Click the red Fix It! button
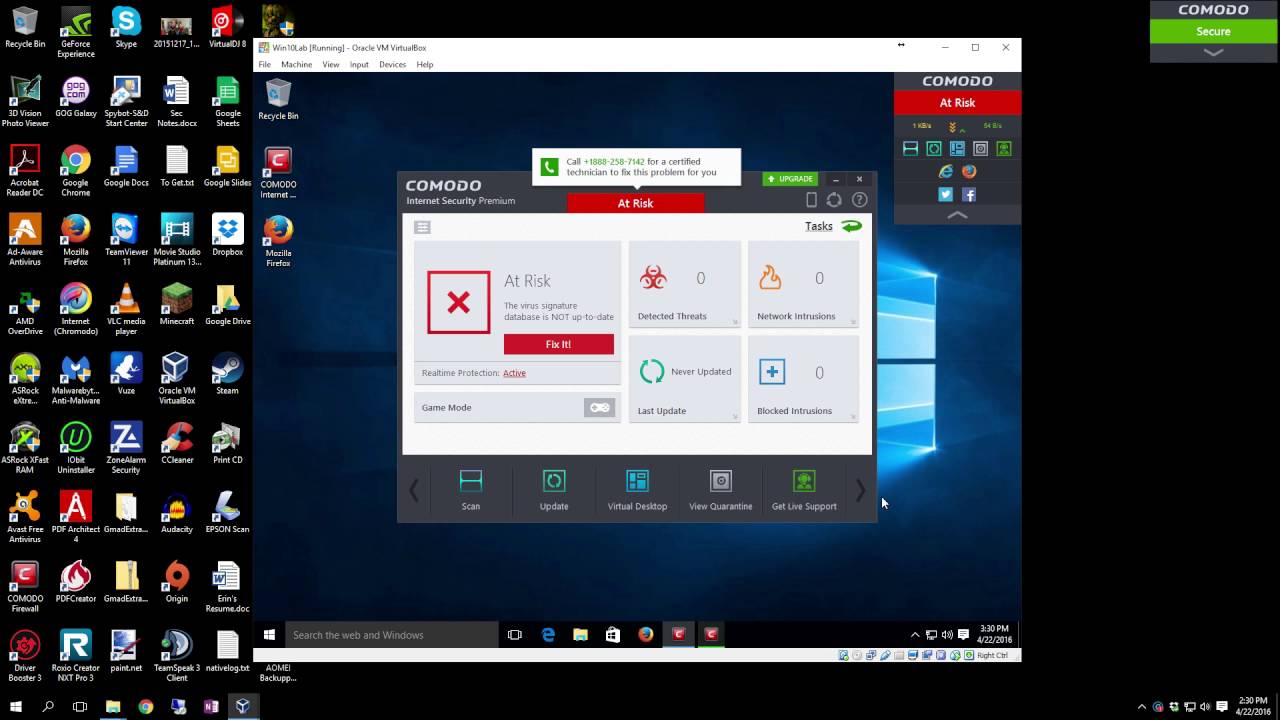The height and width of the screenshot is (720, 1280). click(x=558, y=344)
